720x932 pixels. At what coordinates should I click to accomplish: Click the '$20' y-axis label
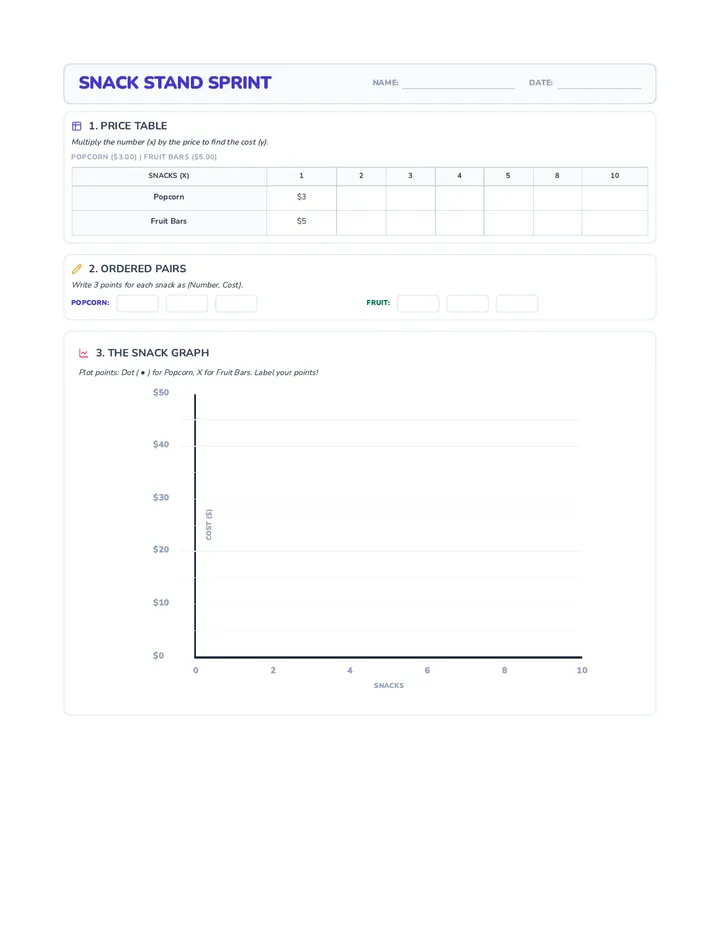tap(161, 550)
